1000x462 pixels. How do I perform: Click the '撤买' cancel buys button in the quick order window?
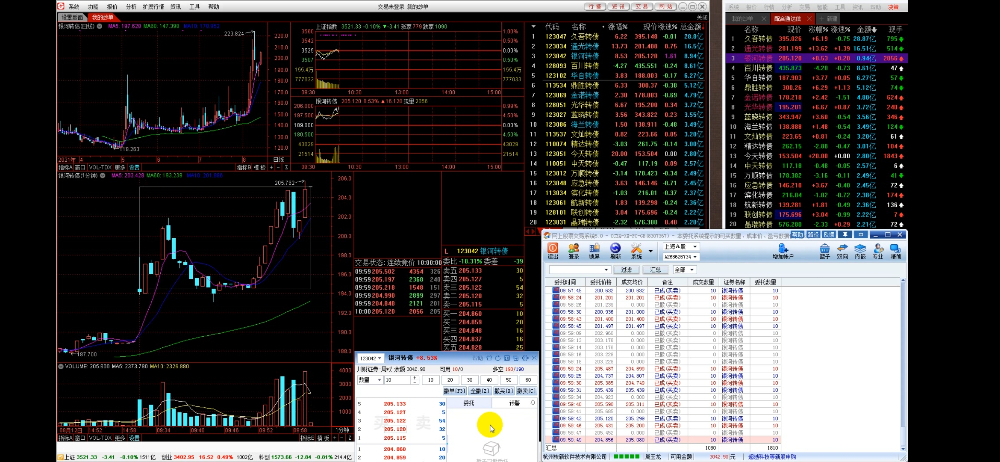click(503, 391)
